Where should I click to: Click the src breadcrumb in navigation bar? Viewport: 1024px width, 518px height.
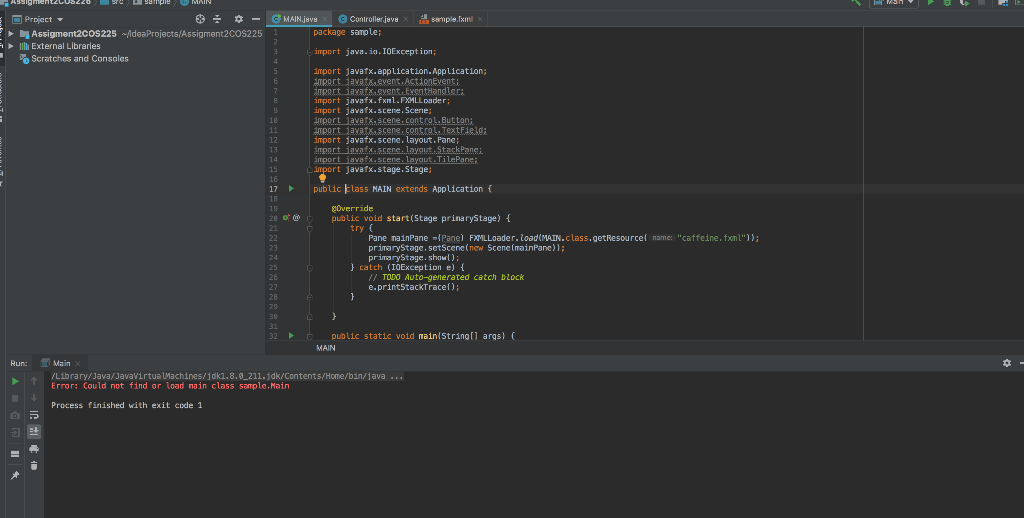point(112,3)
